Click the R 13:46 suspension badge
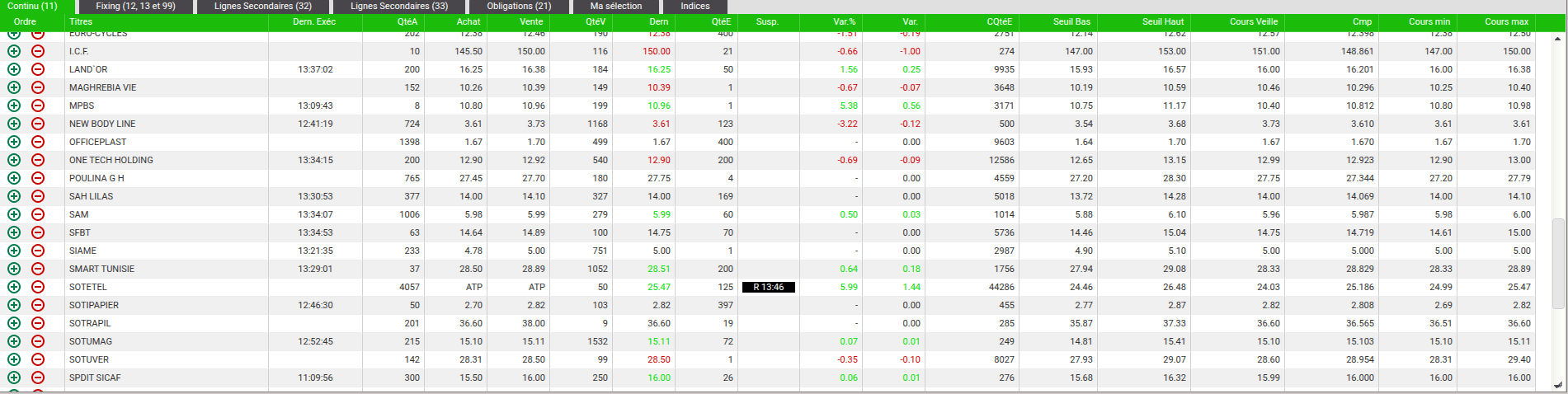1568x394 pixels. coord(769,287)
